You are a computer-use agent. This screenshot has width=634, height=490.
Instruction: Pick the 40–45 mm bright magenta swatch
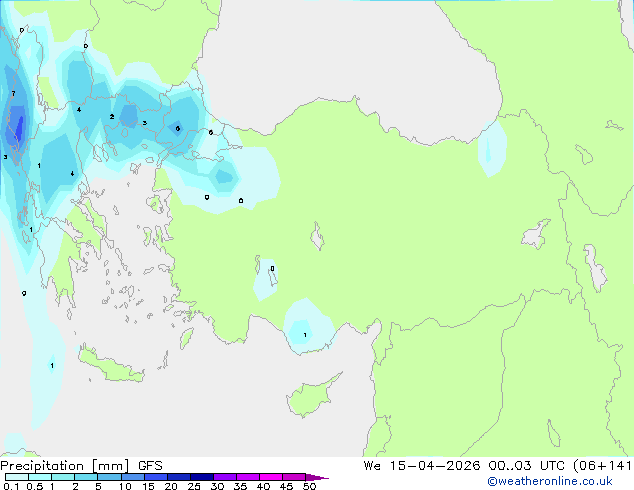tap(271, 477)
